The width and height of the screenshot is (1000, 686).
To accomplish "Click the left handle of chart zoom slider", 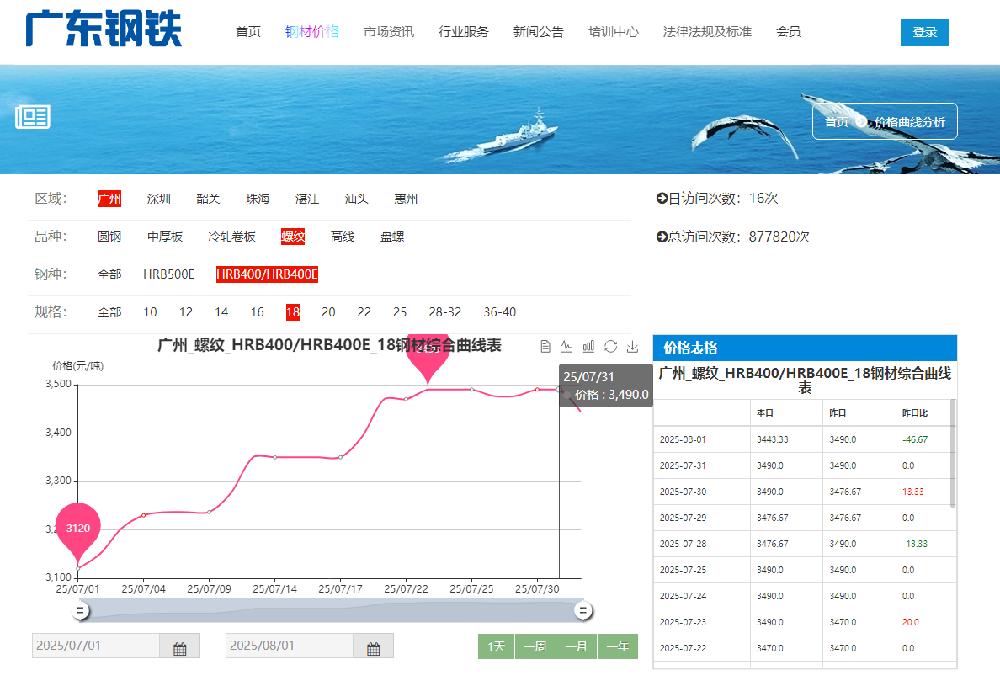I will click(81, 610).
